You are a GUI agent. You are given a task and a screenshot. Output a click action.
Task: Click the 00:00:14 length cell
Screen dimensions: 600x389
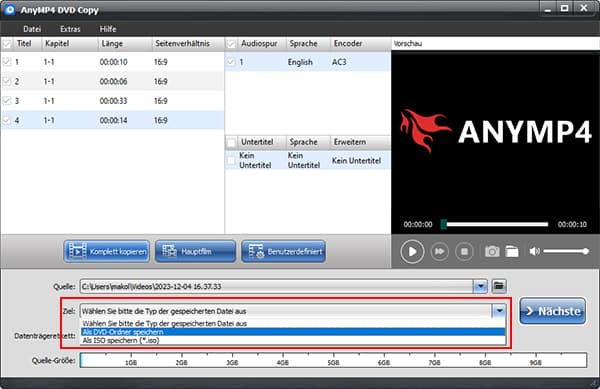tap(113, 120)
